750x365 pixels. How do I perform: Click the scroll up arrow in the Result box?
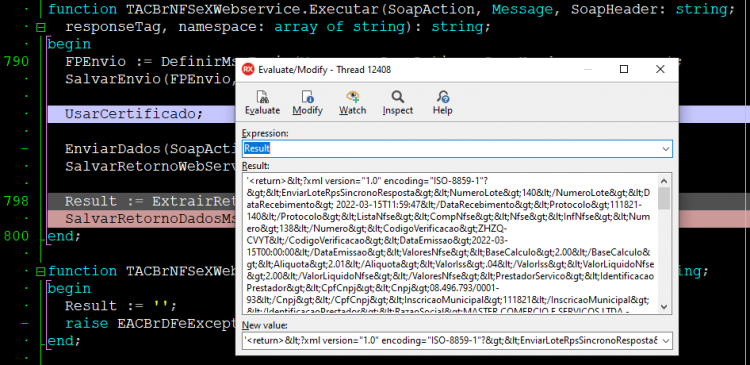pyautogui.click(x=664, y=181)
